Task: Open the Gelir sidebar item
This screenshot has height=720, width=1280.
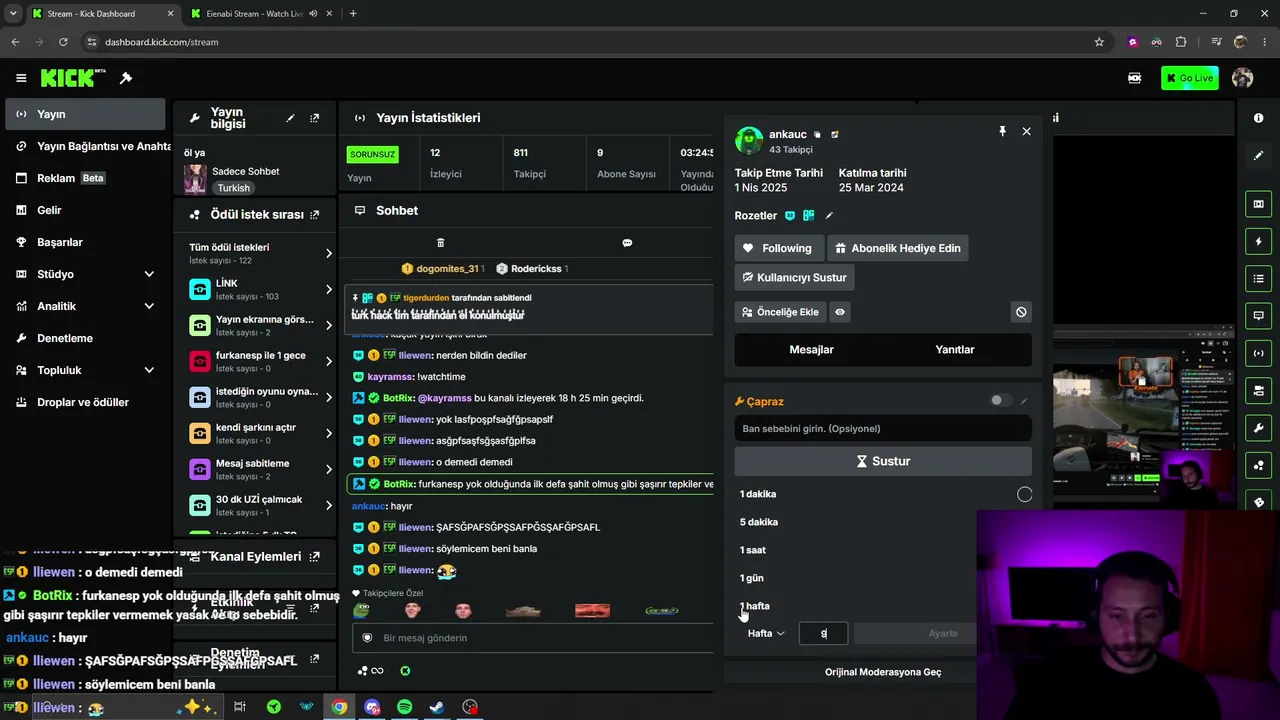Action: pos(84,210)
